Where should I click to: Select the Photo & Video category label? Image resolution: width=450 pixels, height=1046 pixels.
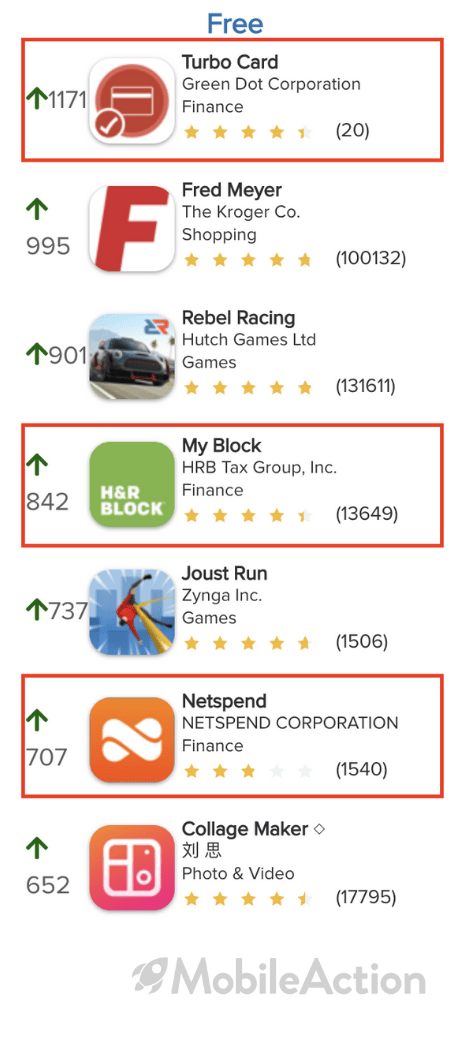tap(238, 873)
